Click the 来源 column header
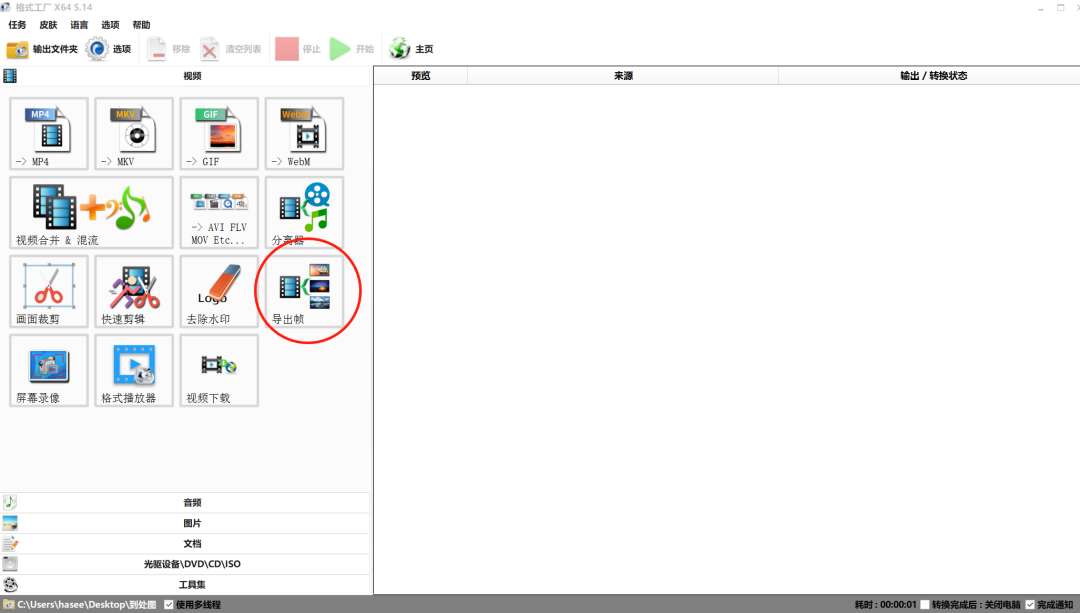 [x=623, y=76]
